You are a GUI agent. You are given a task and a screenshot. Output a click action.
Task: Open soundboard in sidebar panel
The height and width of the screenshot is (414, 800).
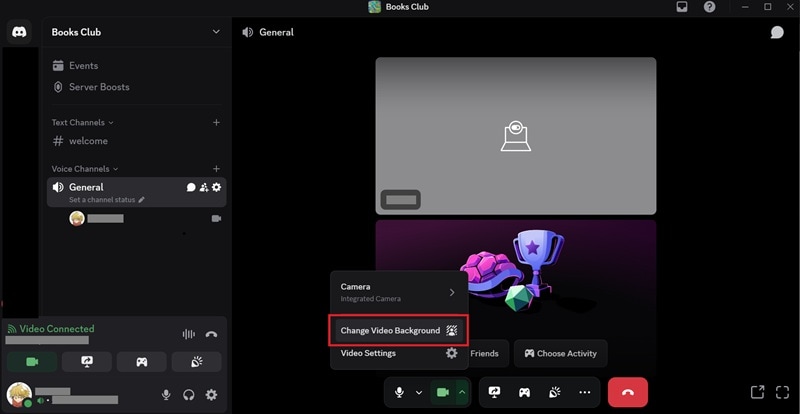tap(196, 362)
